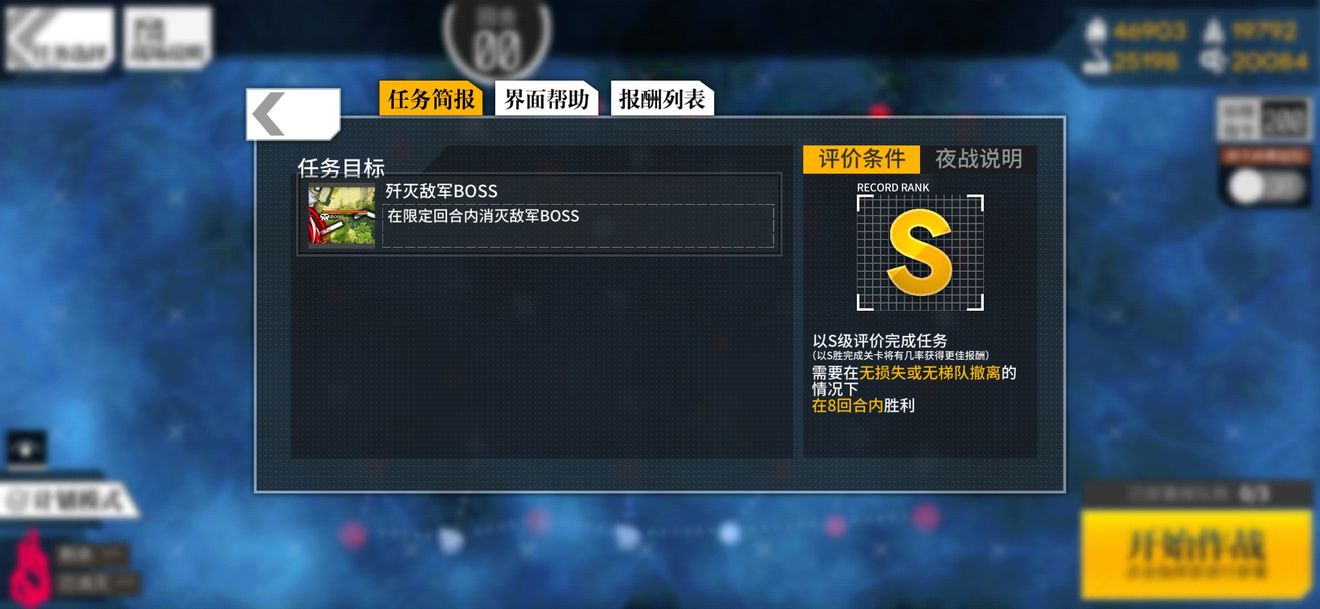Click the manpower resource icon top right
This screenshot has width=1320, height=609.
1096,32
